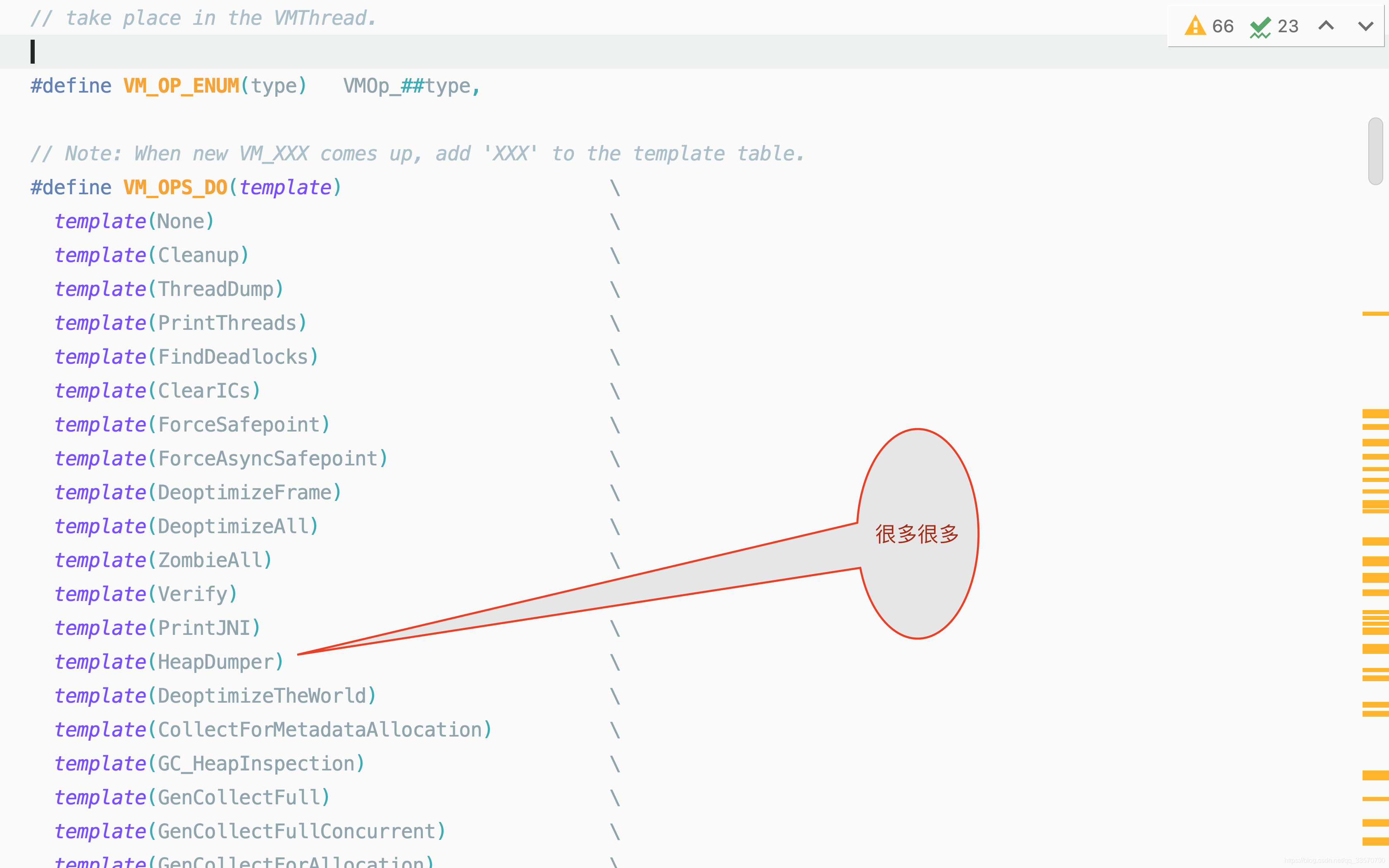Click template(ForceSafepoint) line
Screen dimensions: 1389x868
[x=192, y=425]
